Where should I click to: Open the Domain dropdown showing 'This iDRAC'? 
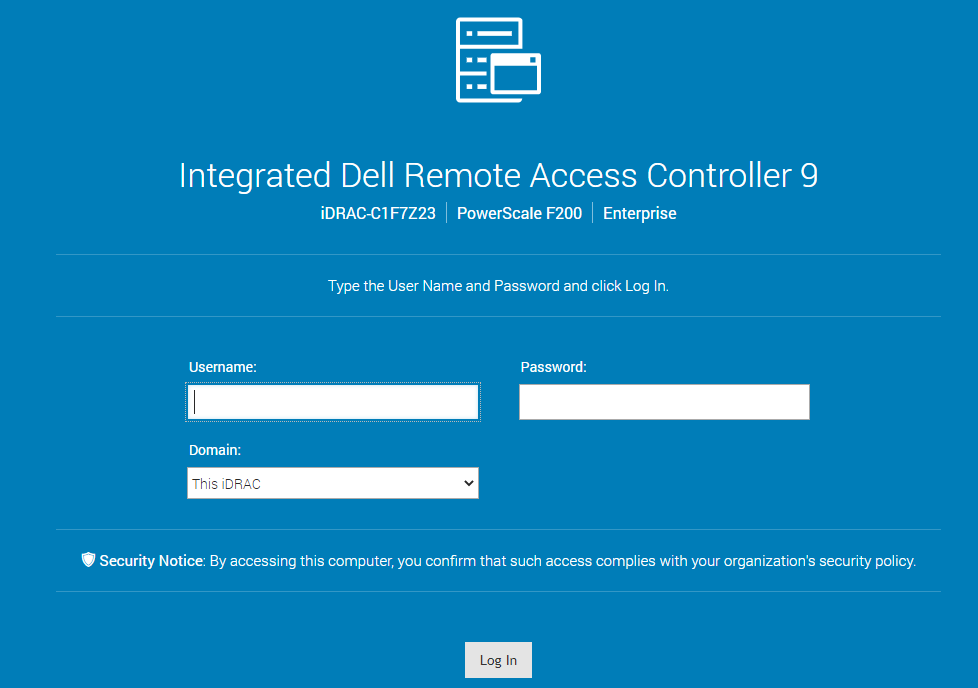click(320, 483)
